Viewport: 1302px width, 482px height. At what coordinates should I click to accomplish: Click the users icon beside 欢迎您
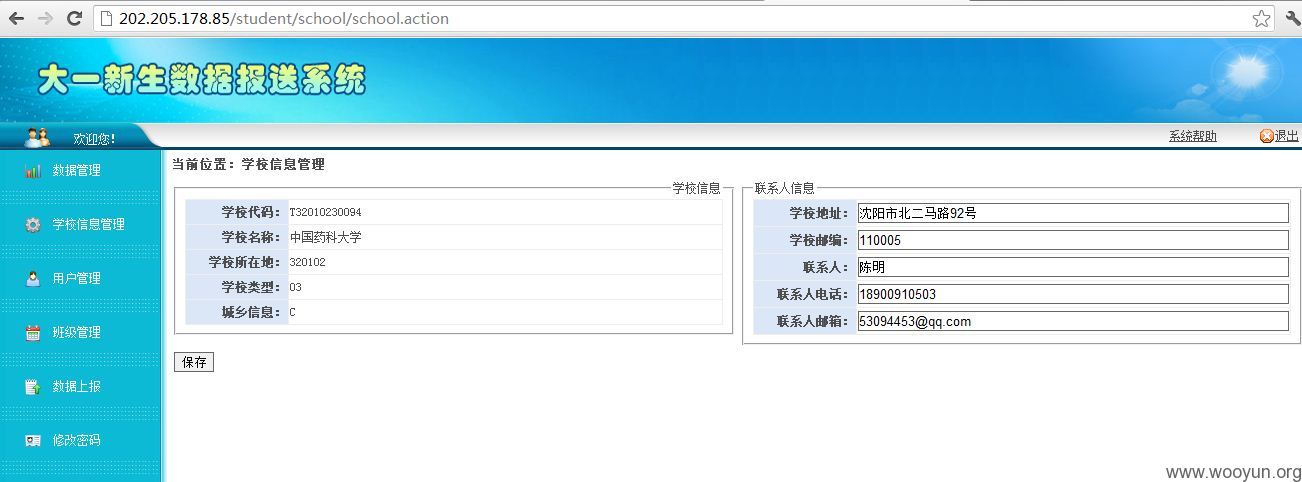coord(37,137)
